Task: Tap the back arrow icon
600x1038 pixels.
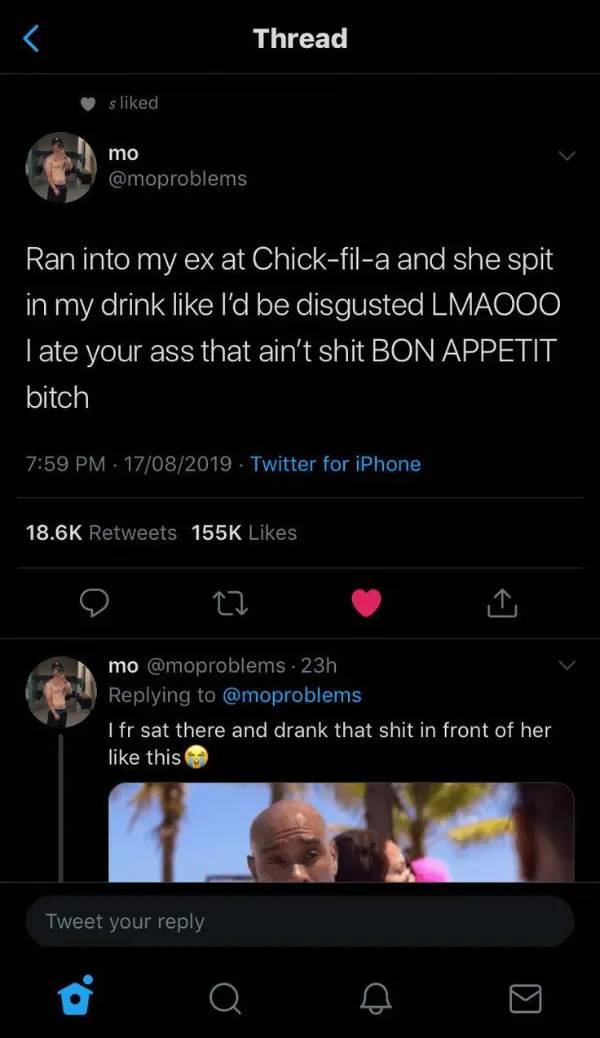Action: (x=31, y=39)
